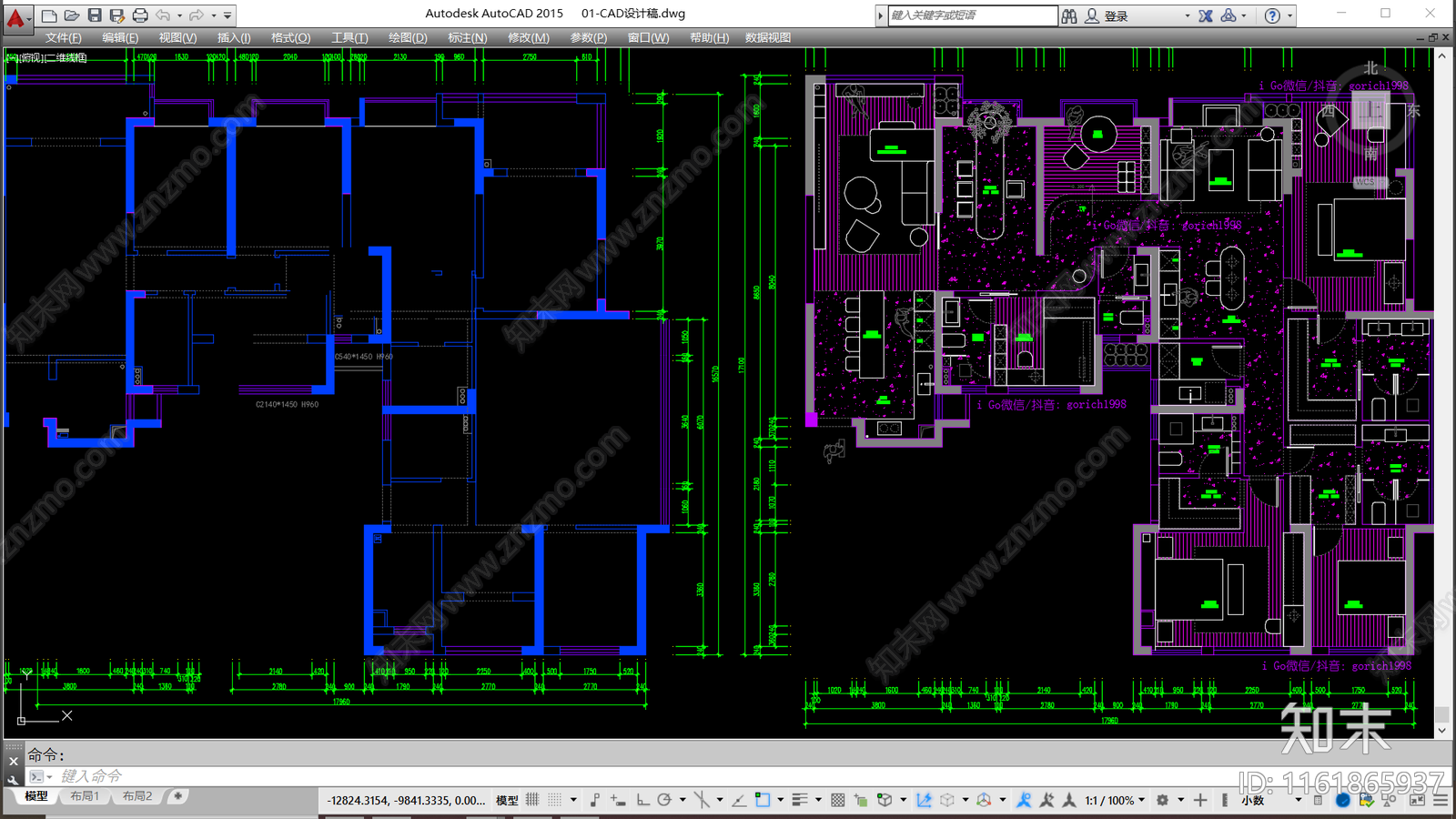
Task: Open command line customize wrench icon
Action: [x=13, y=780]
